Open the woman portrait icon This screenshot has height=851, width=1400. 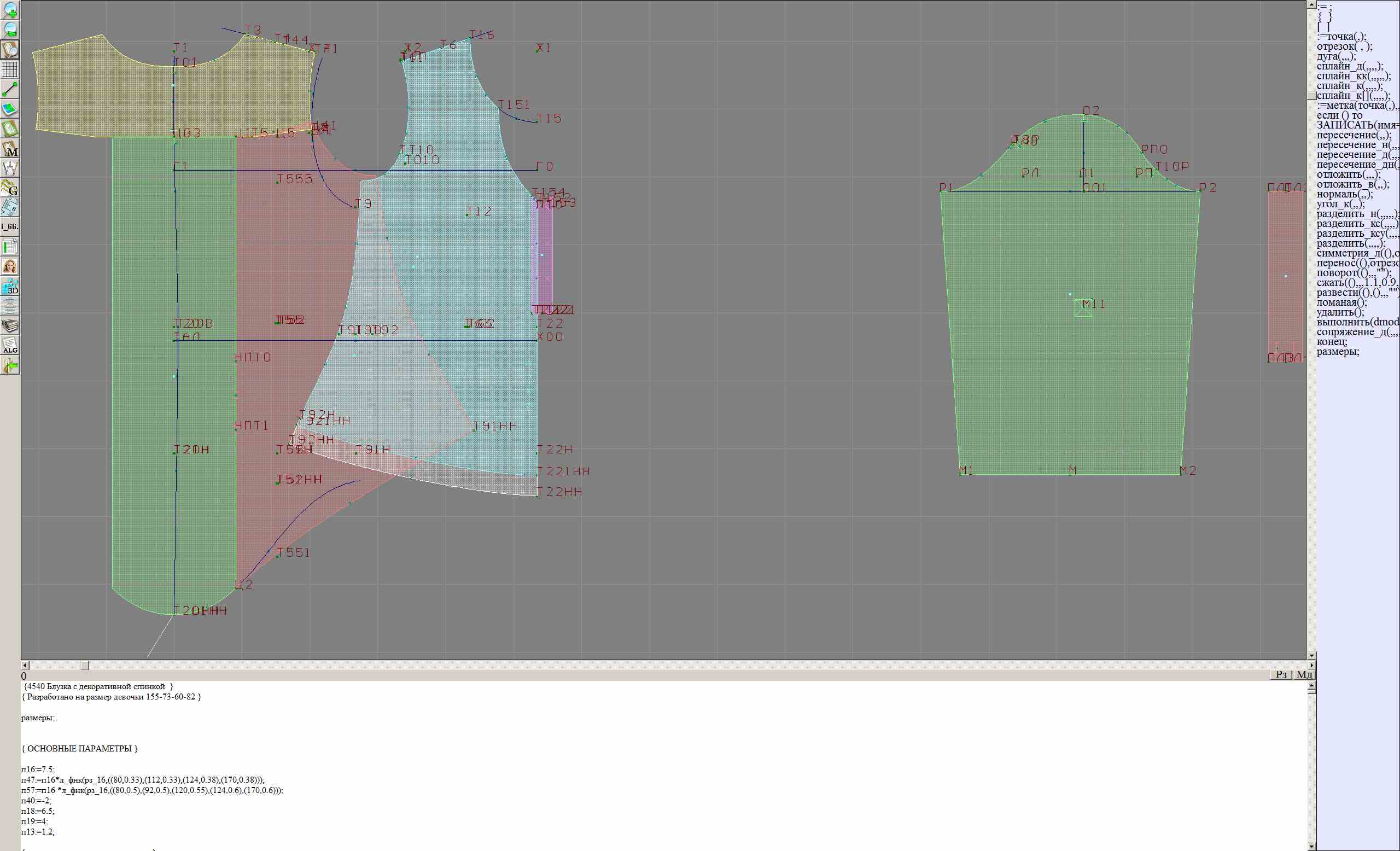tap(10, 266)
